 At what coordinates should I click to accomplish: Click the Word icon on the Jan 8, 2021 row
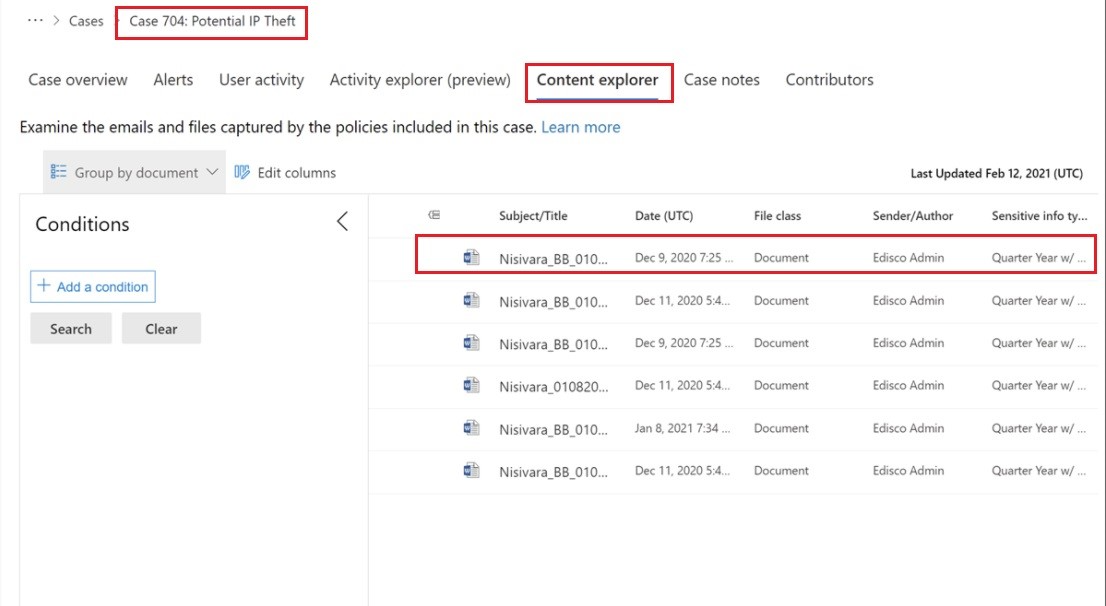(471, 425)
